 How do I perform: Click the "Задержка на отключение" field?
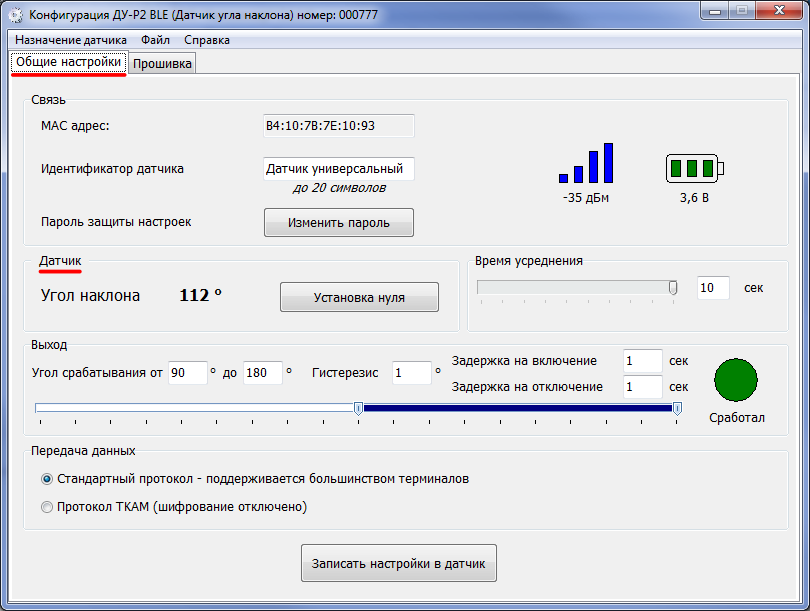click(643, 387)
